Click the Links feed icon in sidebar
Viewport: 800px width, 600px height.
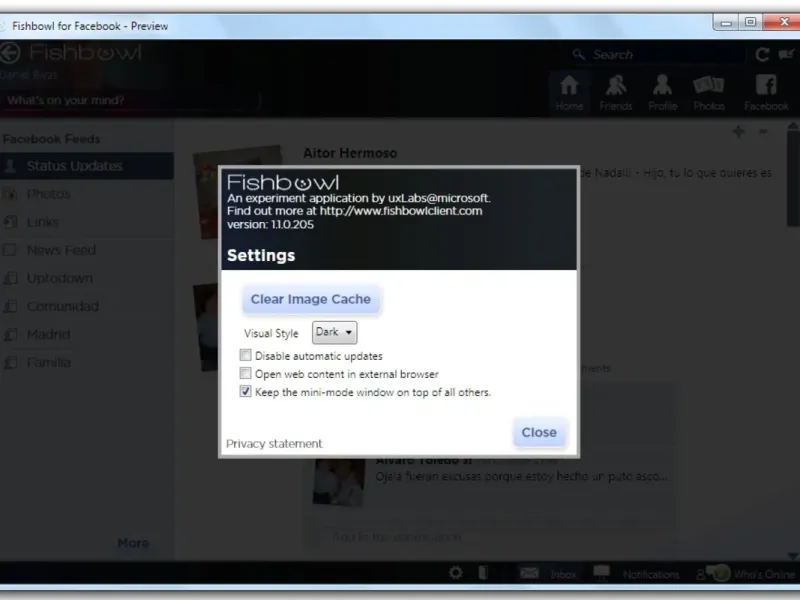(10, 222)
